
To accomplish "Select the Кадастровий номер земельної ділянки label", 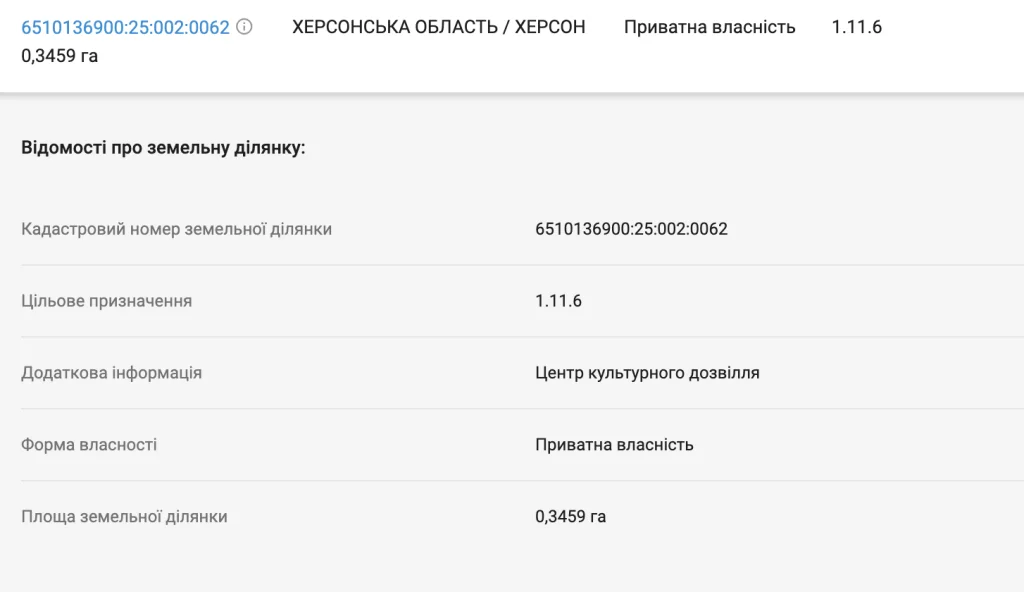I will 176,229.
